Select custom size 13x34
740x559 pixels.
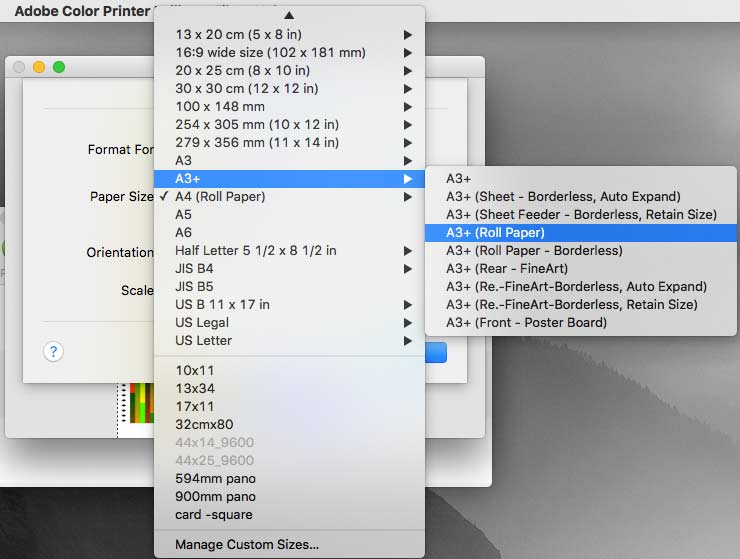point(289,389)
